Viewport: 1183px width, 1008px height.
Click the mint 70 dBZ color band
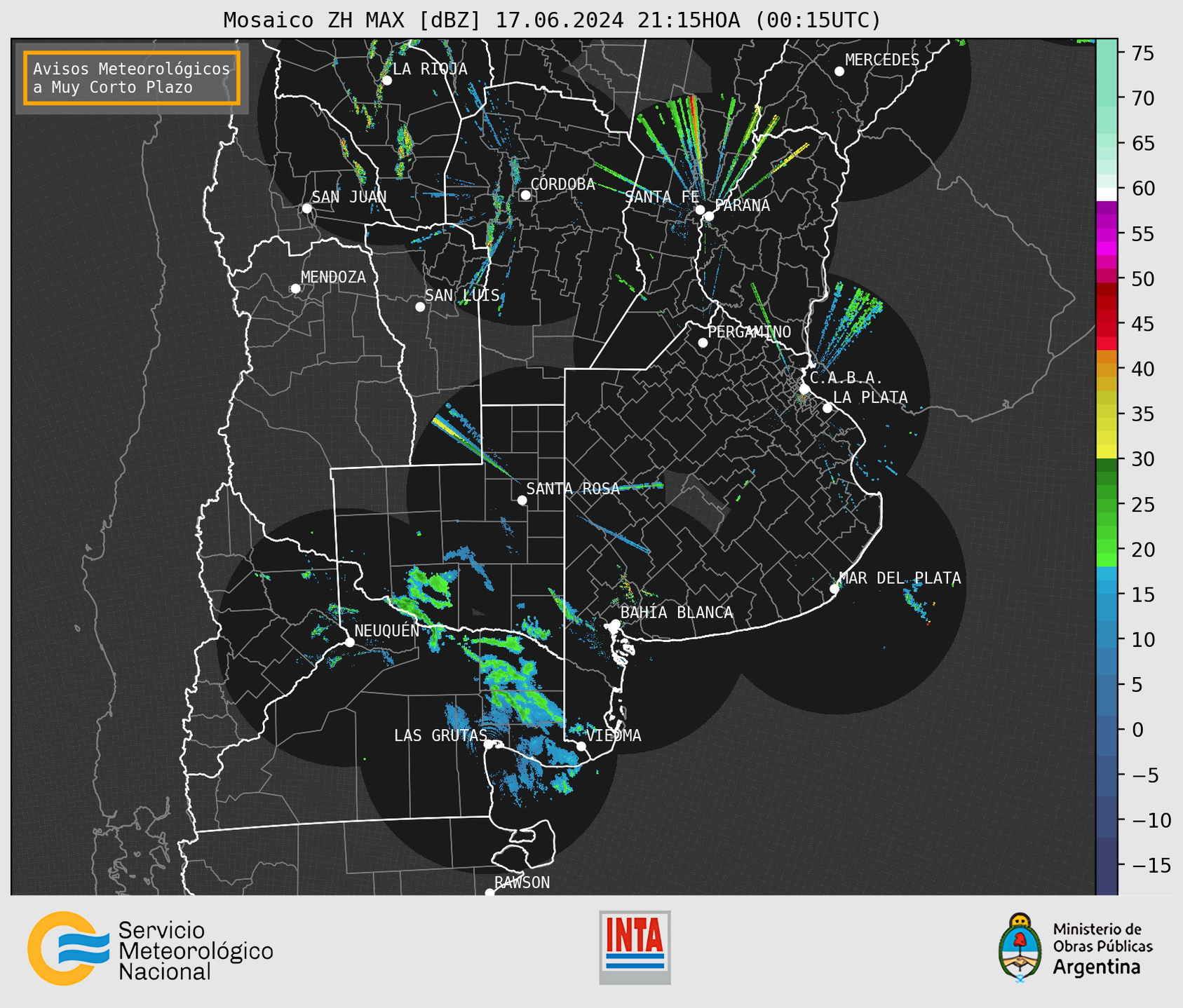pos(1107,98)
